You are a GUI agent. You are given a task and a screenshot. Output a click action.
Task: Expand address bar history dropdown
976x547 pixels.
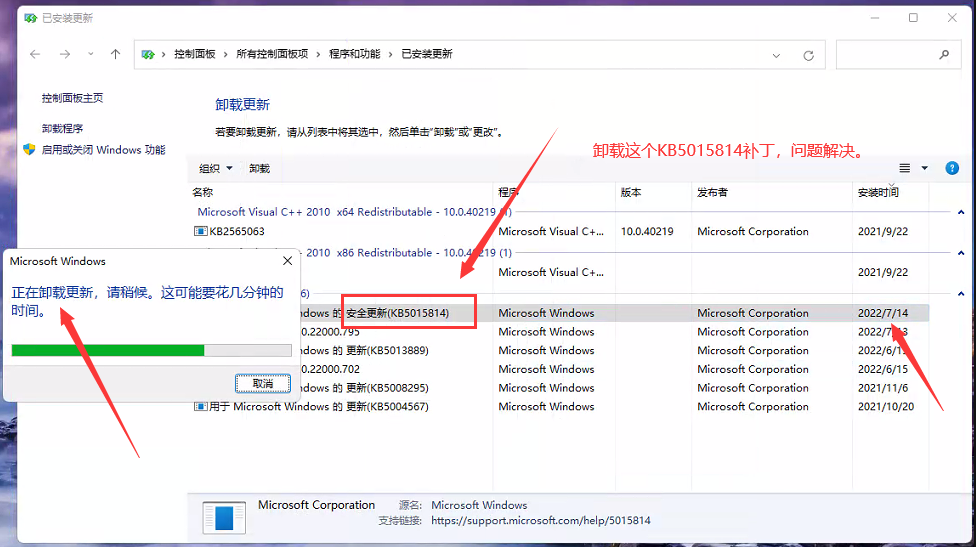[x=776, y=55]
